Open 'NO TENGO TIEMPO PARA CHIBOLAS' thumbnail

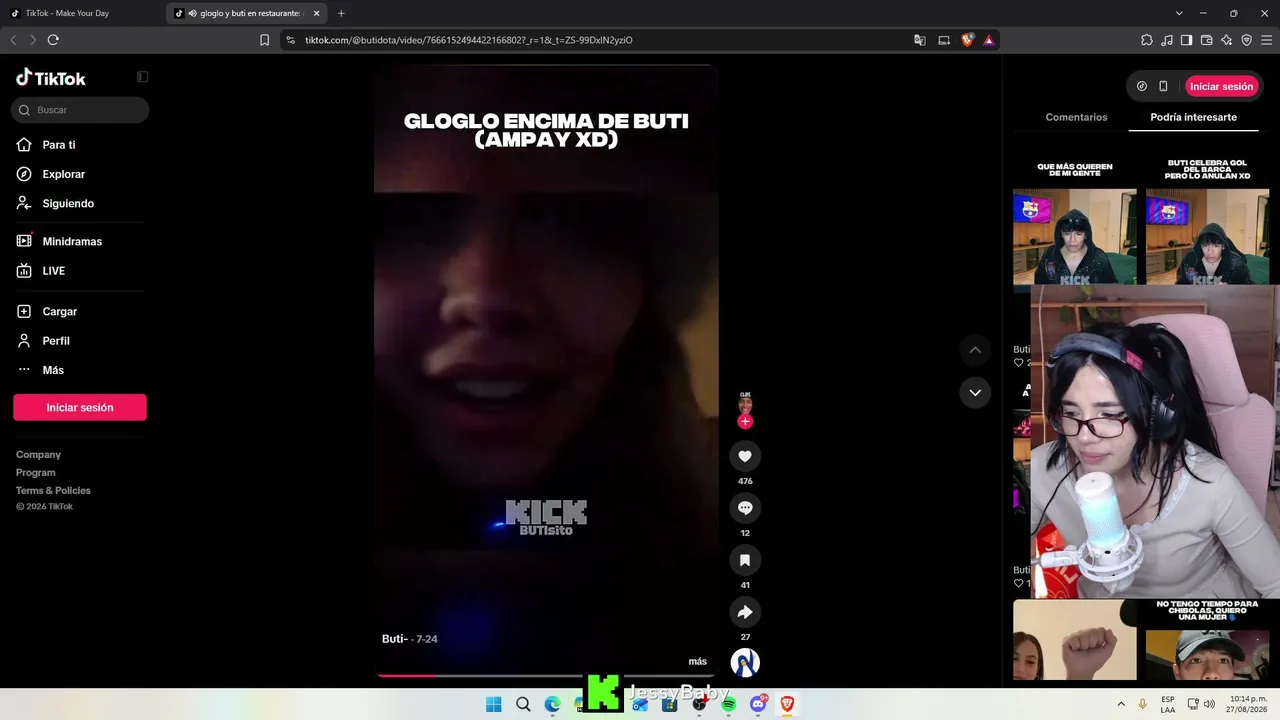1208,640
